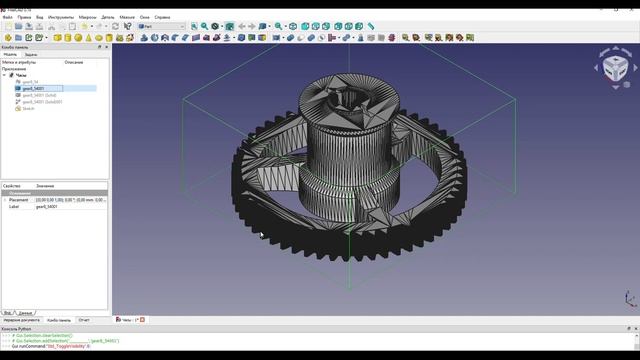Switch to the Комбо панель bottom tab
This screenshot has width=640, height=360.
[59, 320]
